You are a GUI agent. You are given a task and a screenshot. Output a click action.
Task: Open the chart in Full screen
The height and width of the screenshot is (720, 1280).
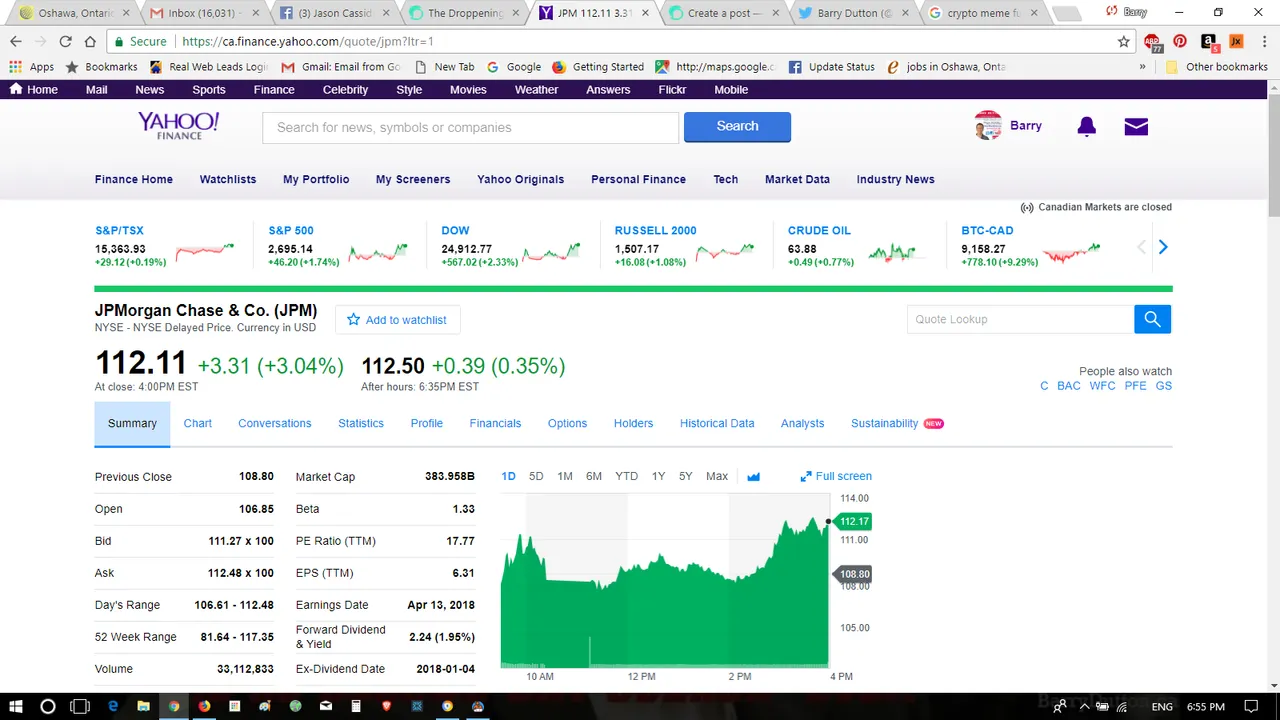(x=836, y=476)
